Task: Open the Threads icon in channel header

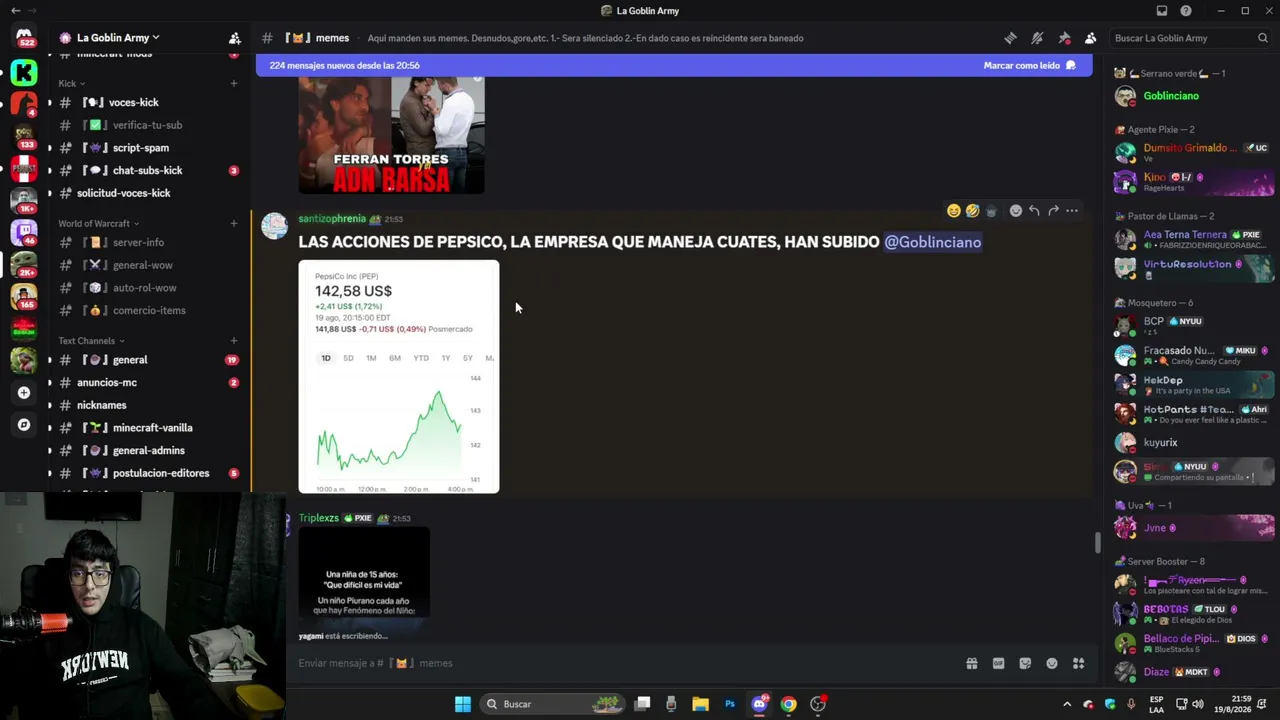Action: coord(1010,38)
